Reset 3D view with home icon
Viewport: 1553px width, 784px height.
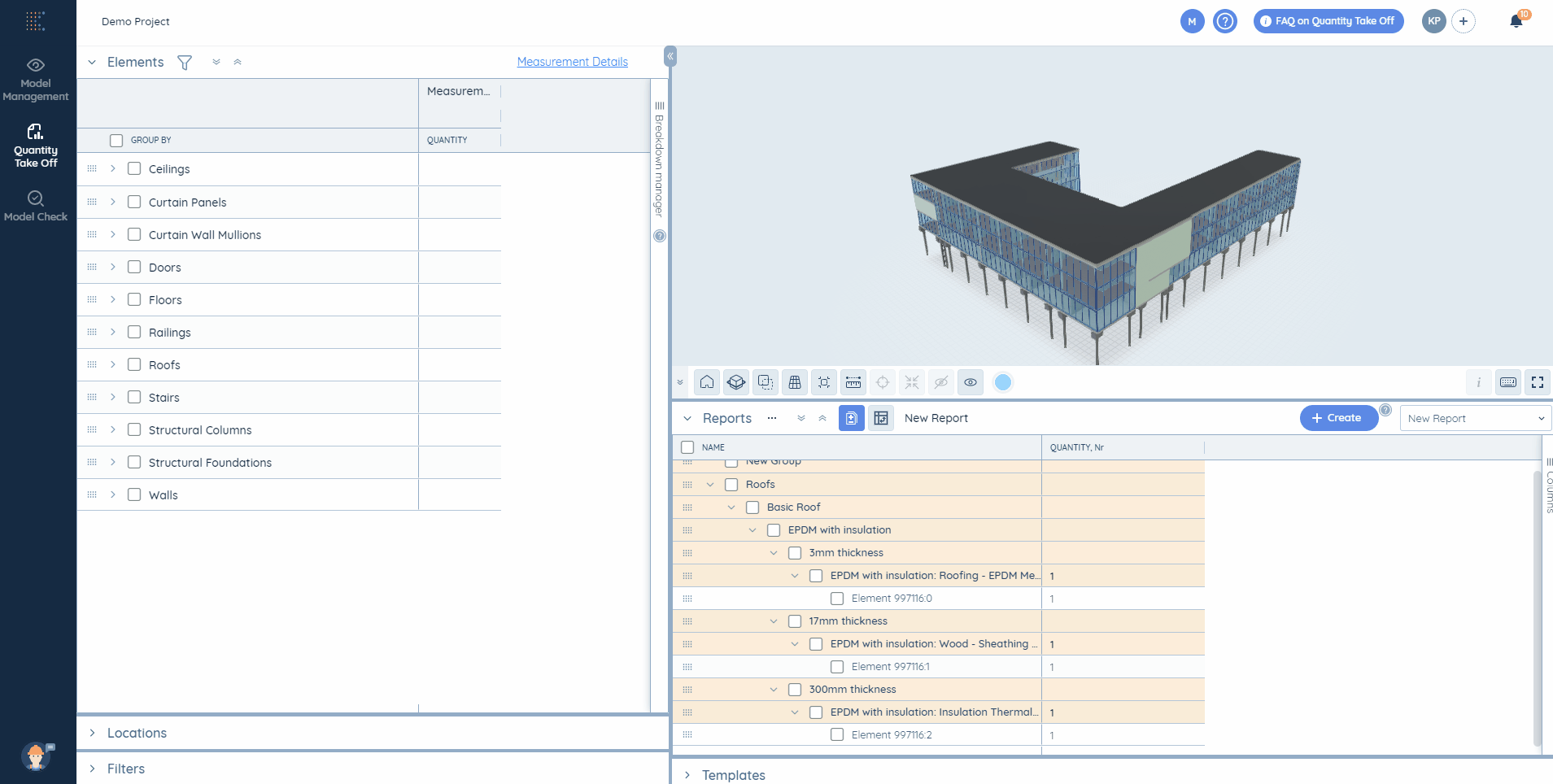tap(707, 382)
